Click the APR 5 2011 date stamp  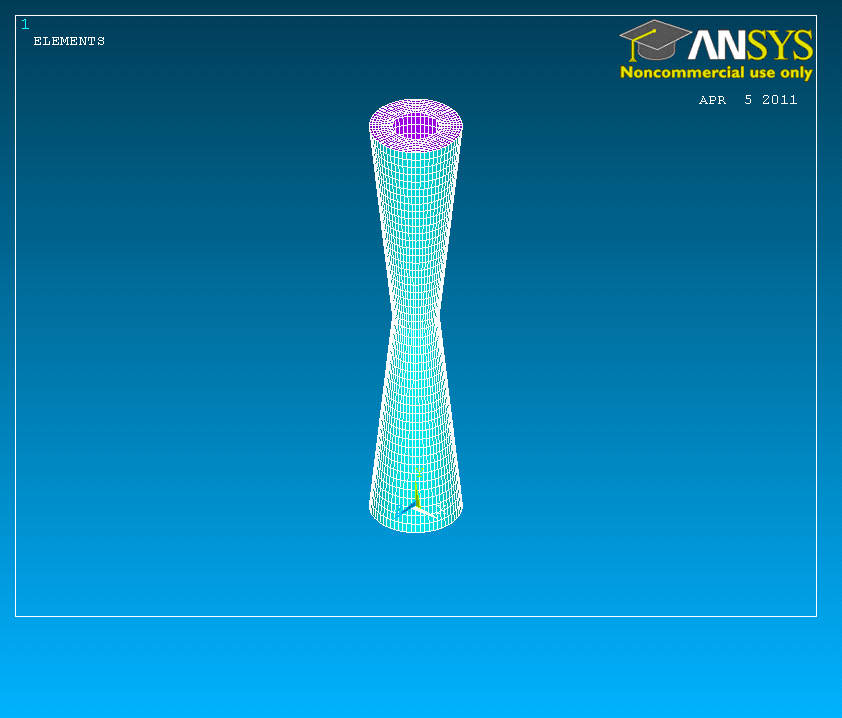(747, 100)
